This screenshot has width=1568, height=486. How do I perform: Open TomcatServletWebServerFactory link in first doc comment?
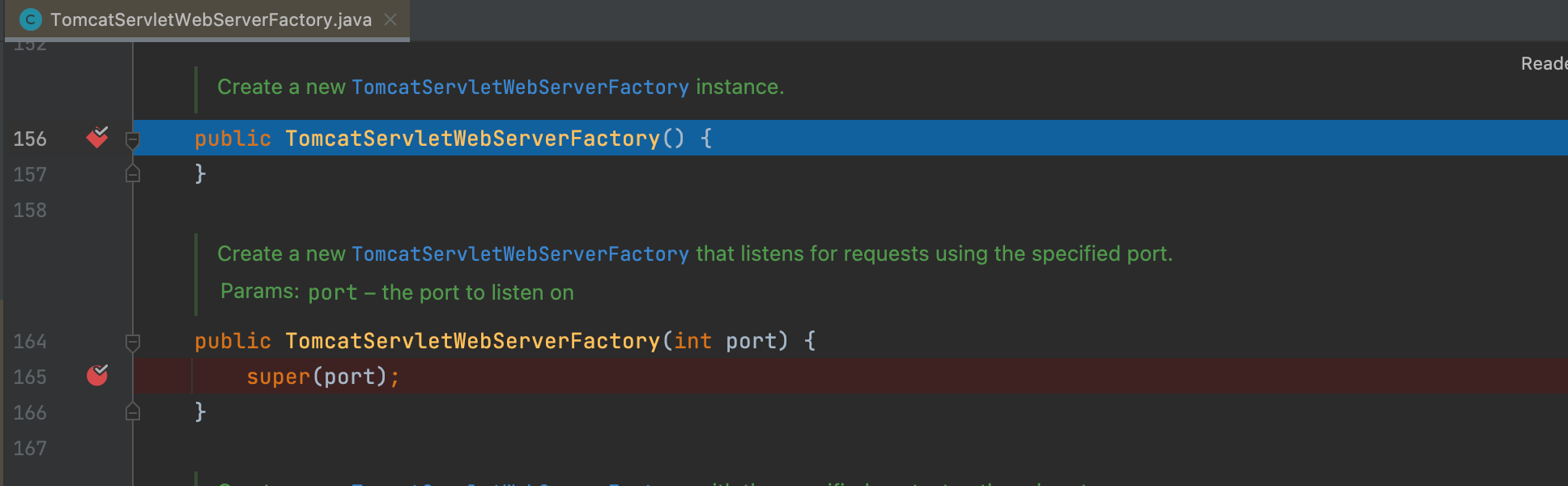click(x=520, y=87)
